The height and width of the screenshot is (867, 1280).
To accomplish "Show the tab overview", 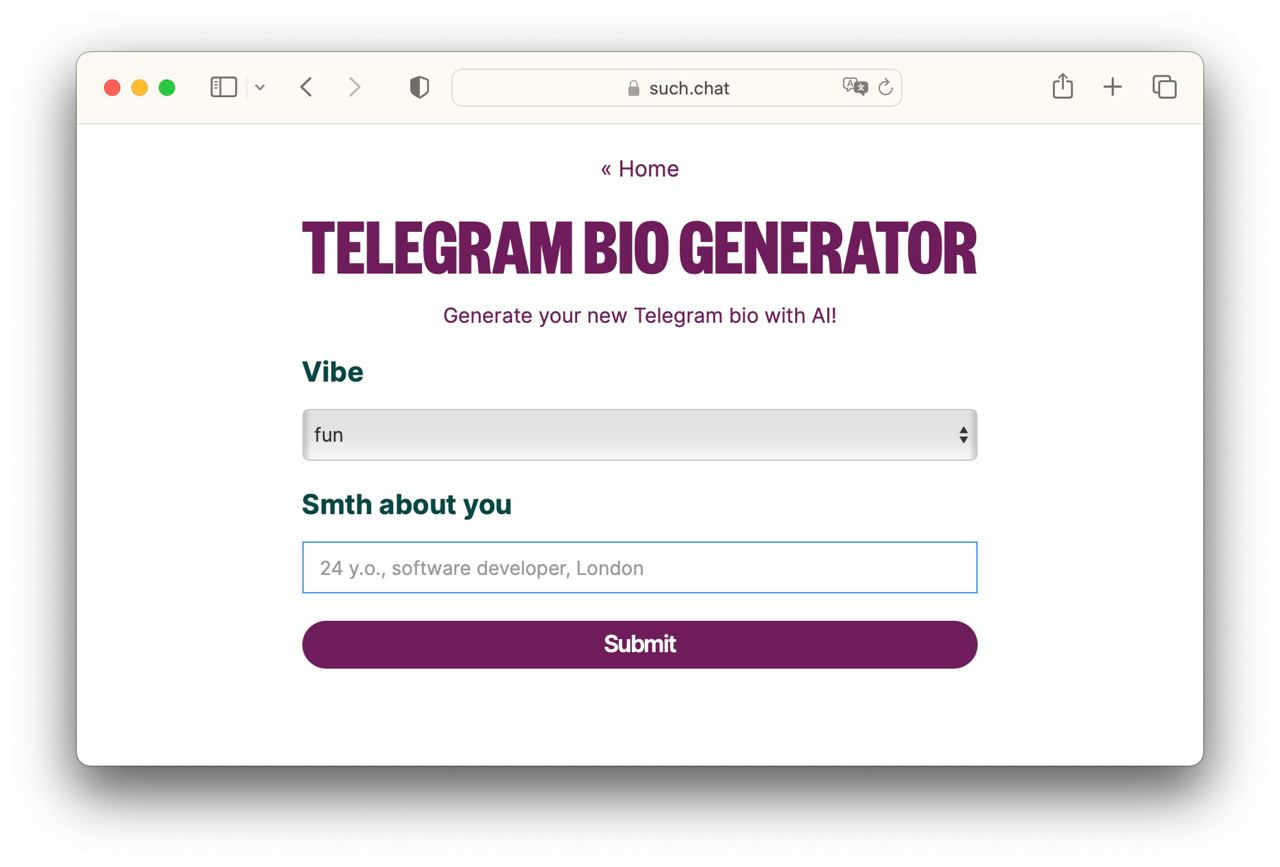I will pyautogui.click(x=1164, y=87).
